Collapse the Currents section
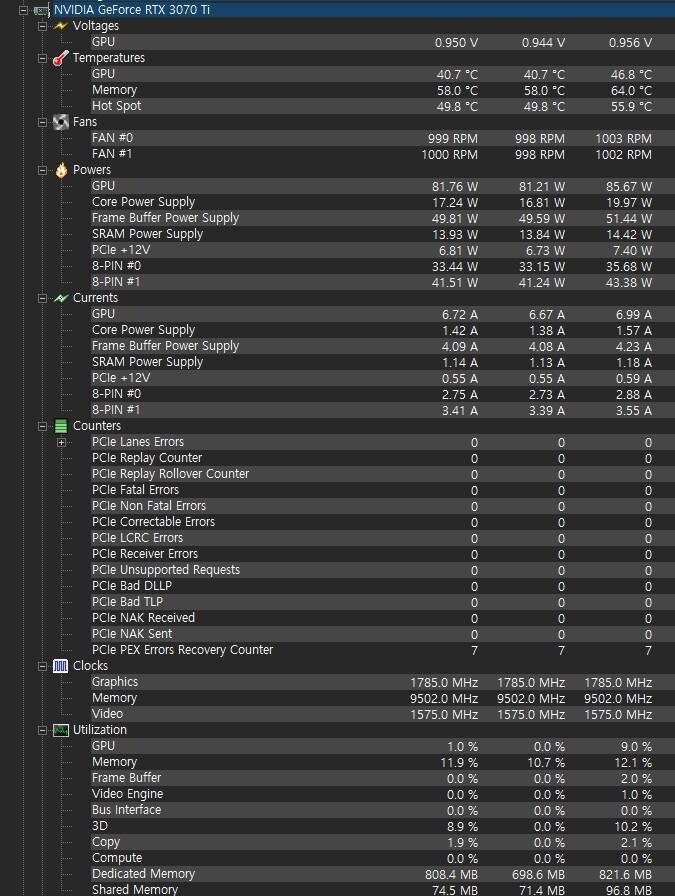Image resolution: width=675 pixels, height=896 pixels. [x=42, y=298]
